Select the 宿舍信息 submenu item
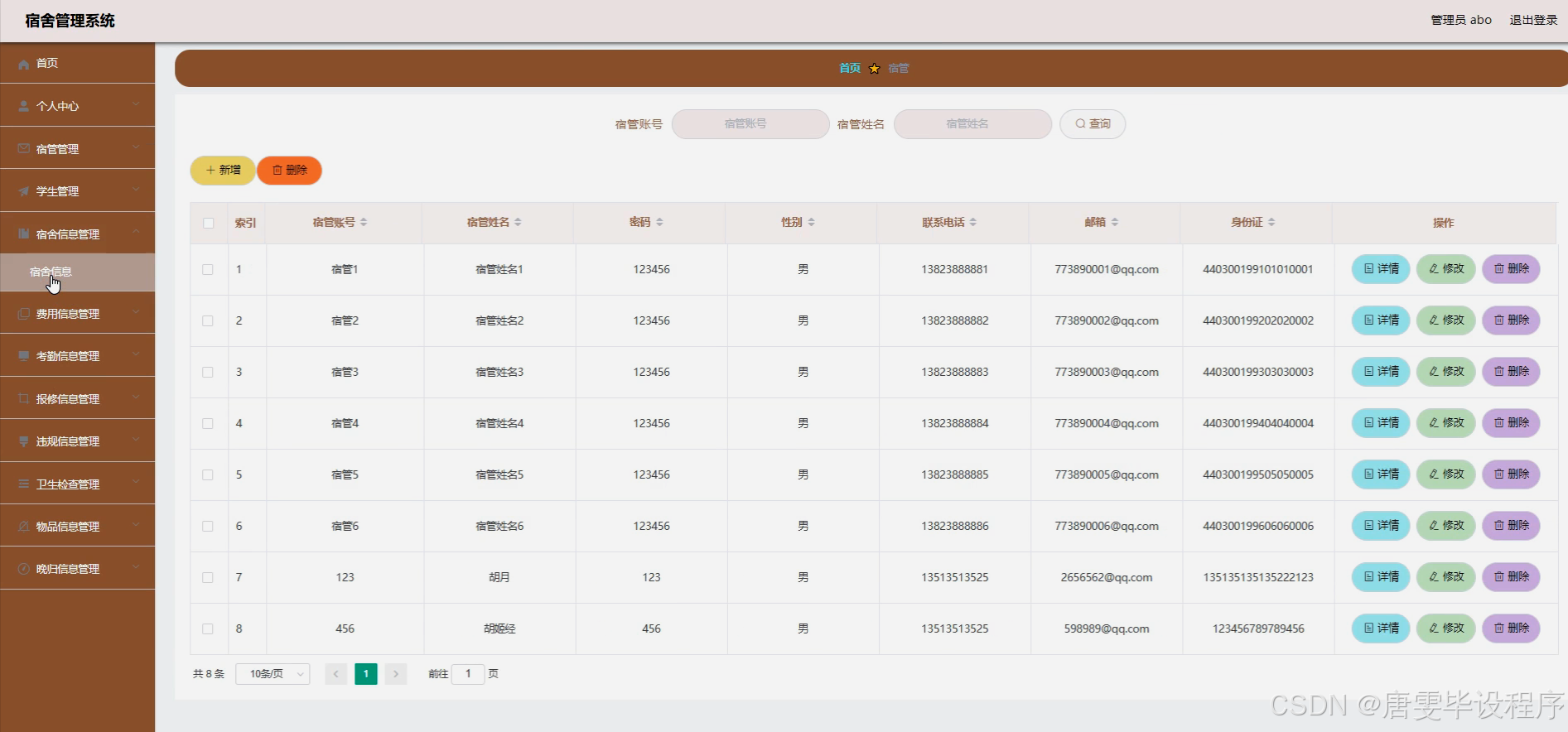1568x732 pixels. coord(77,272)
